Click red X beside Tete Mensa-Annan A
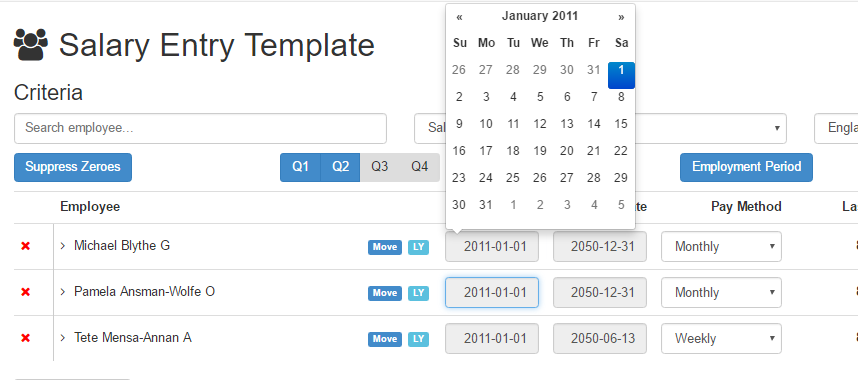Image resolution: width=858 pixels, height=380 pixels. pyautogui.click(x=25, y=338)
